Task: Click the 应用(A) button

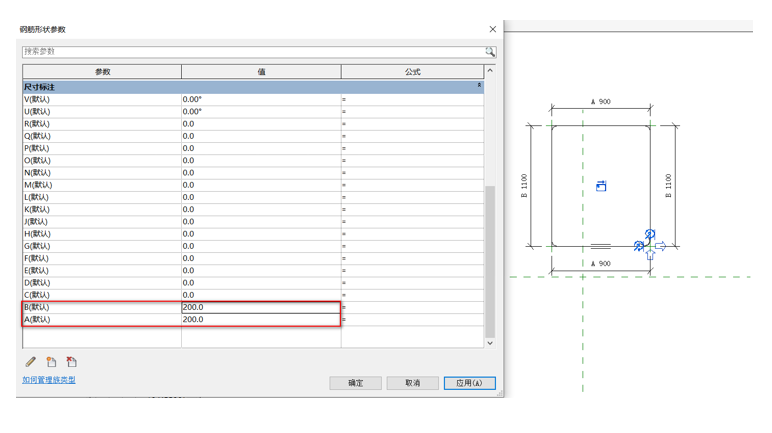Action: pyautogui.click(x=469, y=383)
